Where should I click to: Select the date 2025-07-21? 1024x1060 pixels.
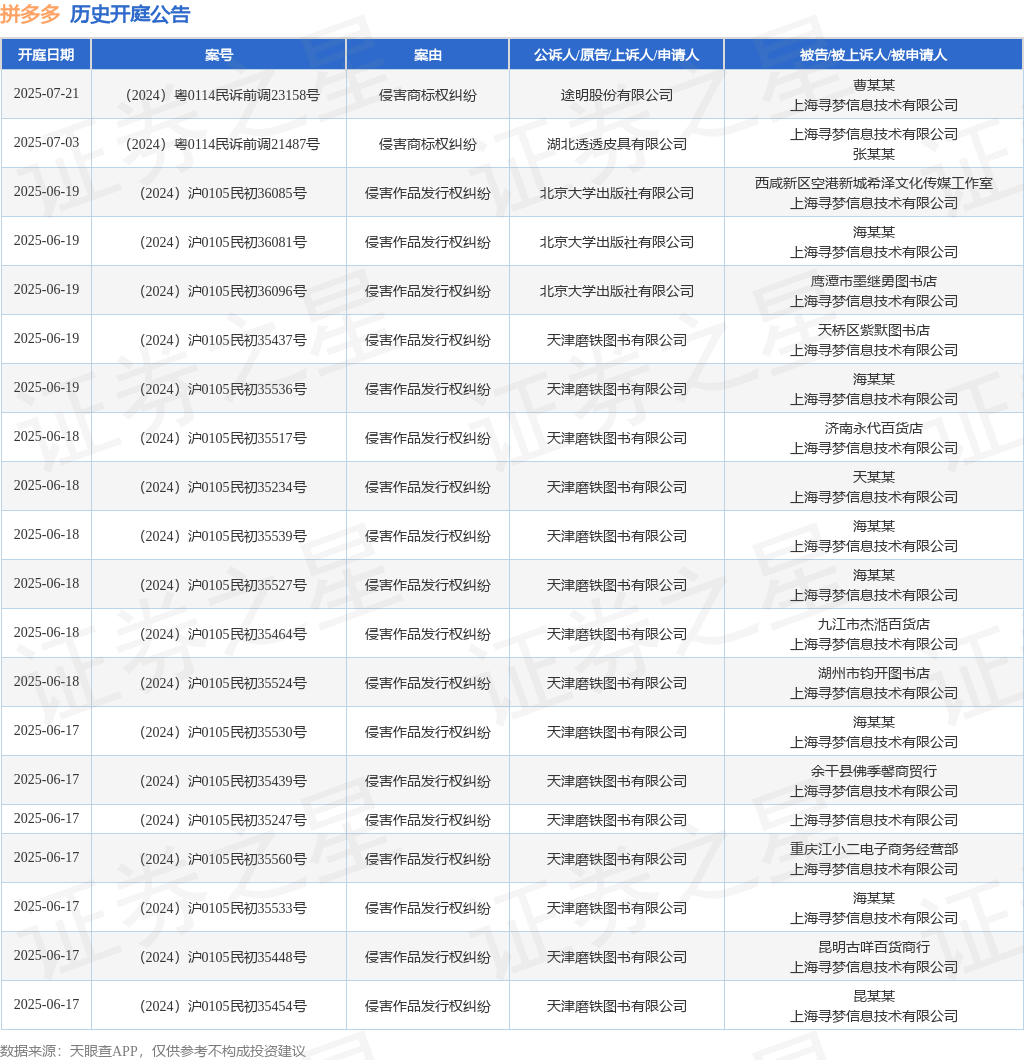point(46,94)
